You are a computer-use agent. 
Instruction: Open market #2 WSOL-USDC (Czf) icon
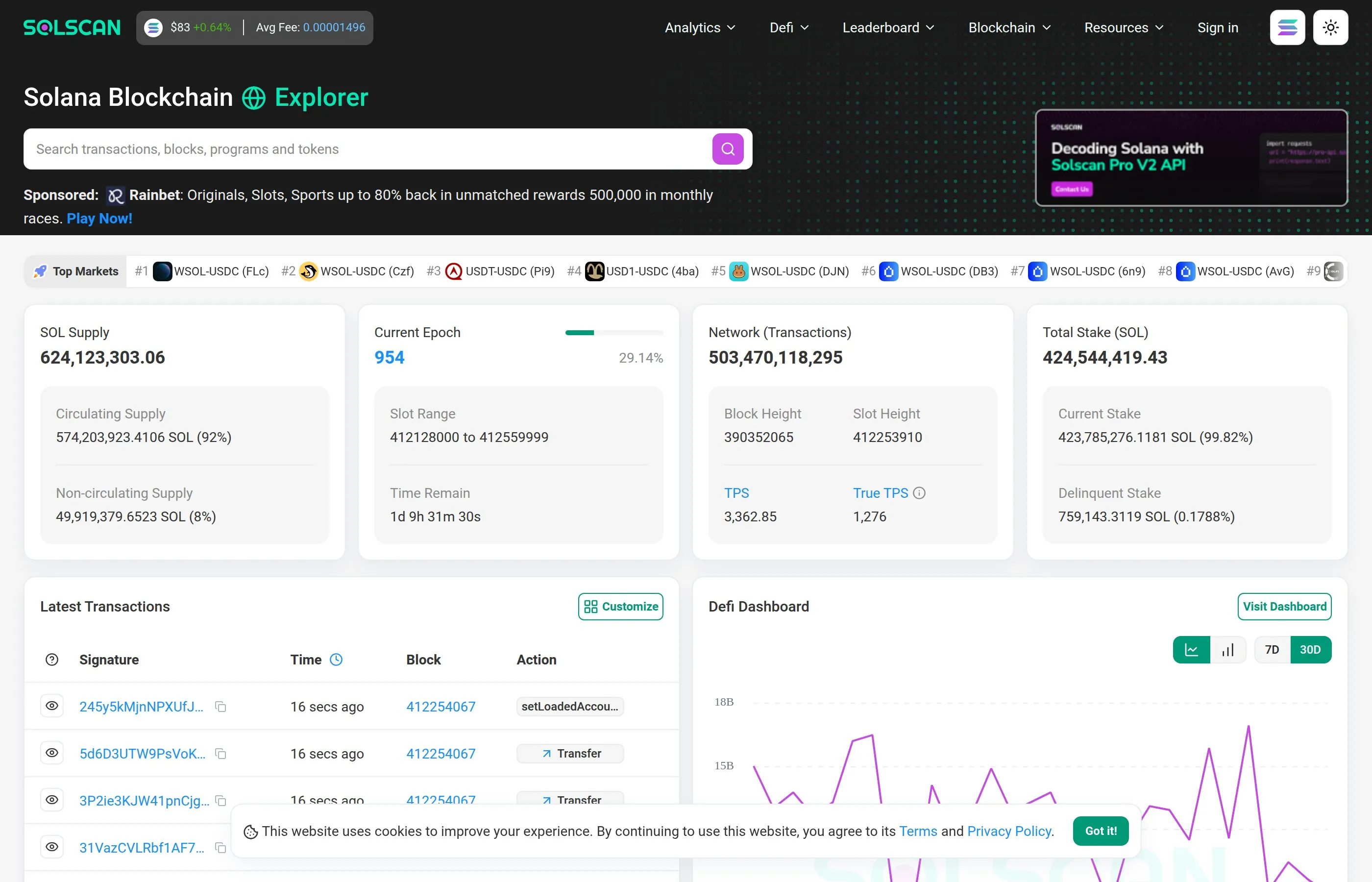[x=309, y=271]
